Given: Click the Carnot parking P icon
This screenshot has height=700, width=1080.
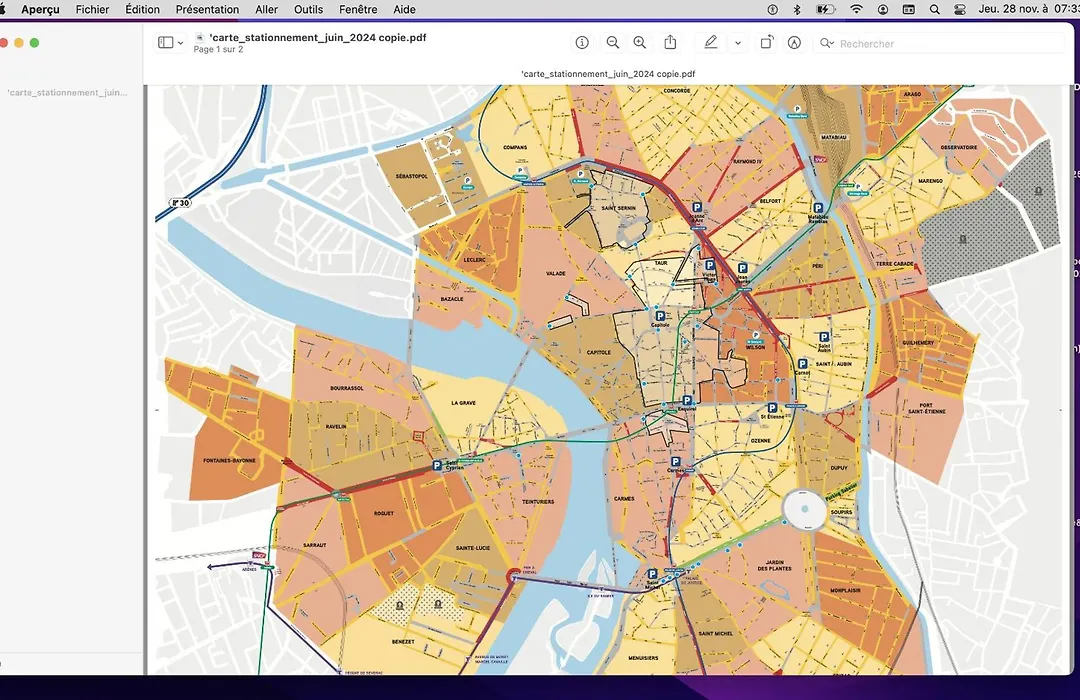Looking at the screenshot, I should coord(802,364).
